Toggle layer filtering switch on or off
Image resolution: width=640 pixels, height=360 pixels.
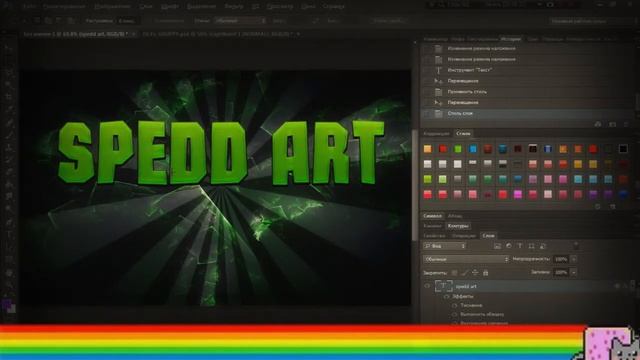tap(576, 246)
